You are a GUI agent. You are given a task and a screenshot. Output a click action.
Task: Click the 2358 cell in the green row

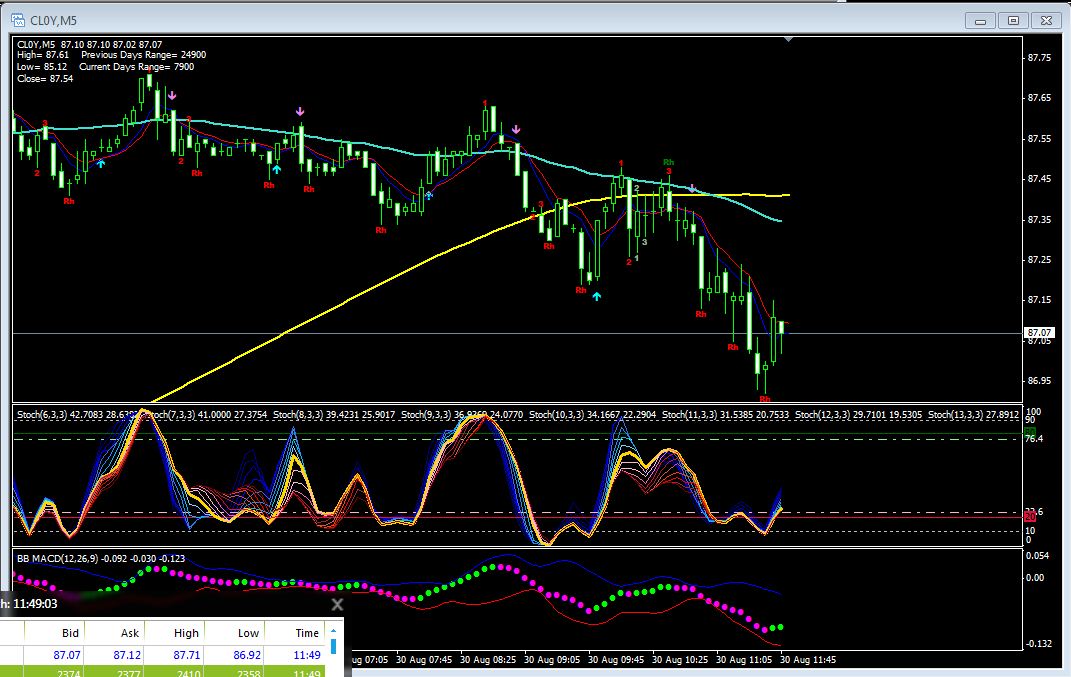point(248,673)
